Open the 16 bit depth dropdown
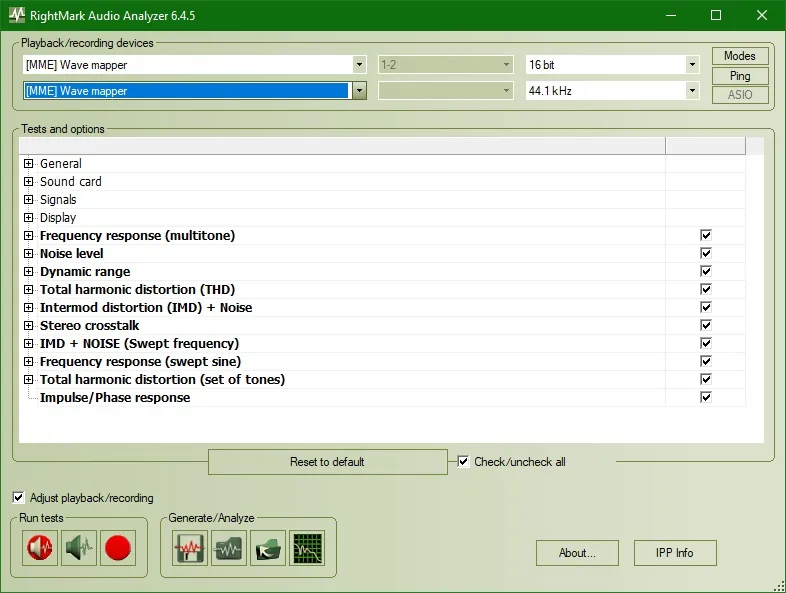The width and height of the screenshot is (786, 593). [692, 65]
